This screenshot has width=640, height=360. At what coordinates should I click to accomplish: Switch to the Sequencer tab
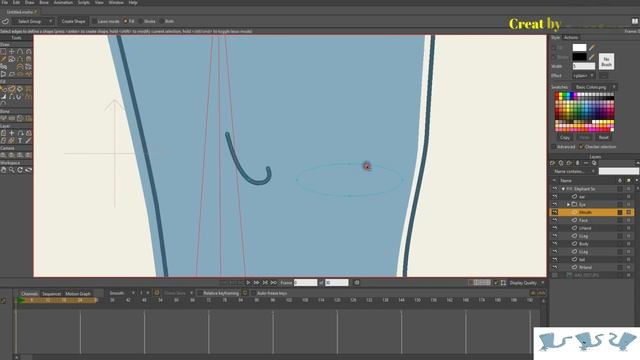click(51, 294)
